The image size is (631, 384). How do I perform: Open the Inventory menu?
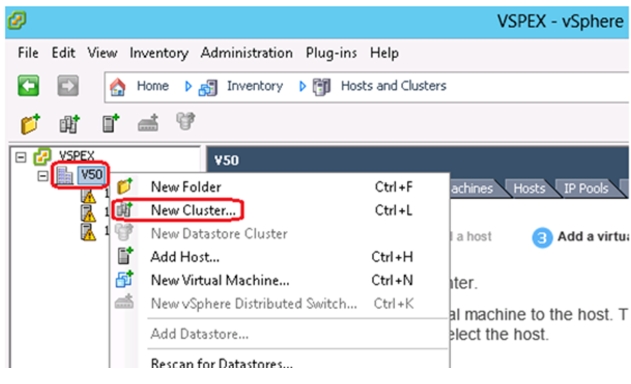coord(159,53)
